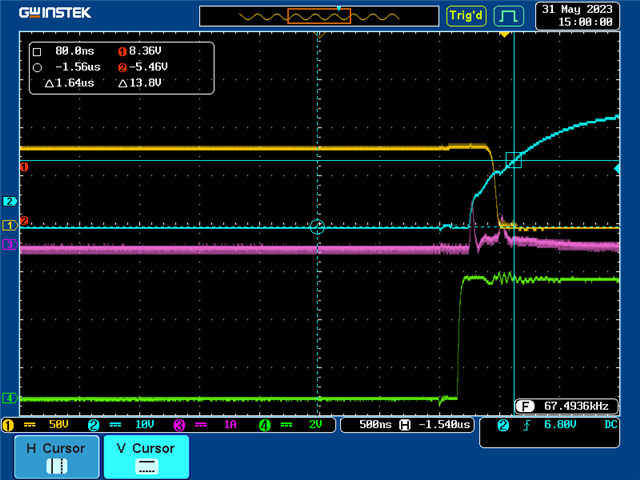Click the 50V channel 1 scale value
The width and height of the screenshot is (640, 480).
point(59,425)
